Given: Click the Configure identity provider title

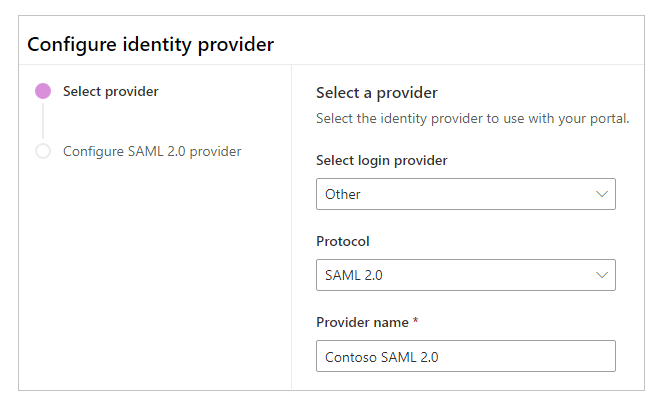Looking at the screenshot, I should (x=150, y=44).
